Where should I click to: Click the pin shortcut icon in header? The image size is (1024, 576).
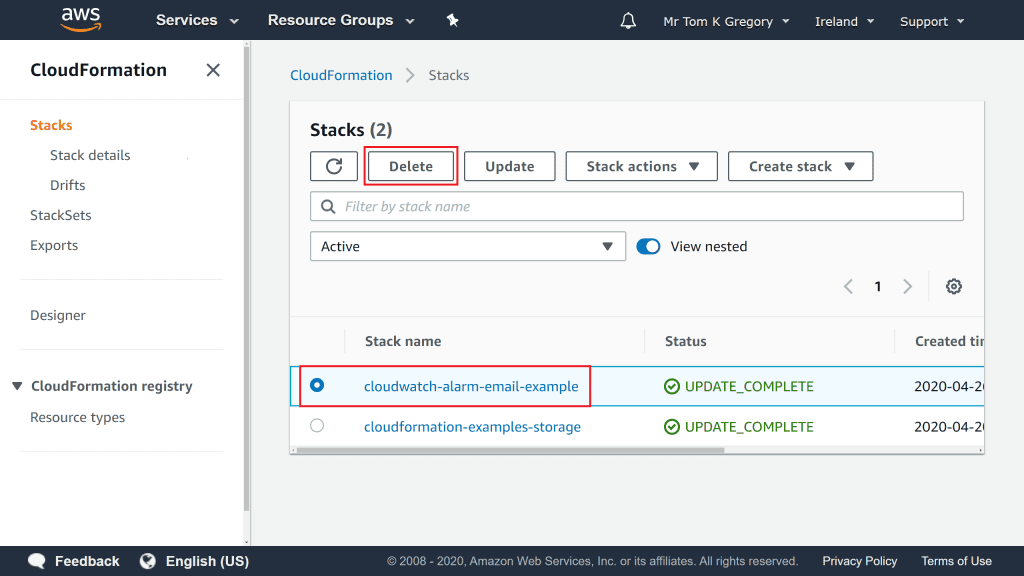452,20
